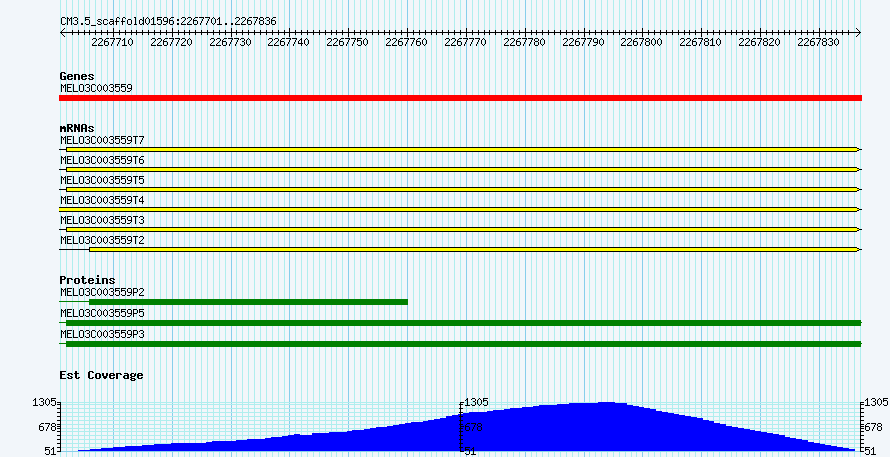Click the MELO3C003559P5 protein bar
The width and height of the screenshot is (890, 457).
(x=460, y=323)
